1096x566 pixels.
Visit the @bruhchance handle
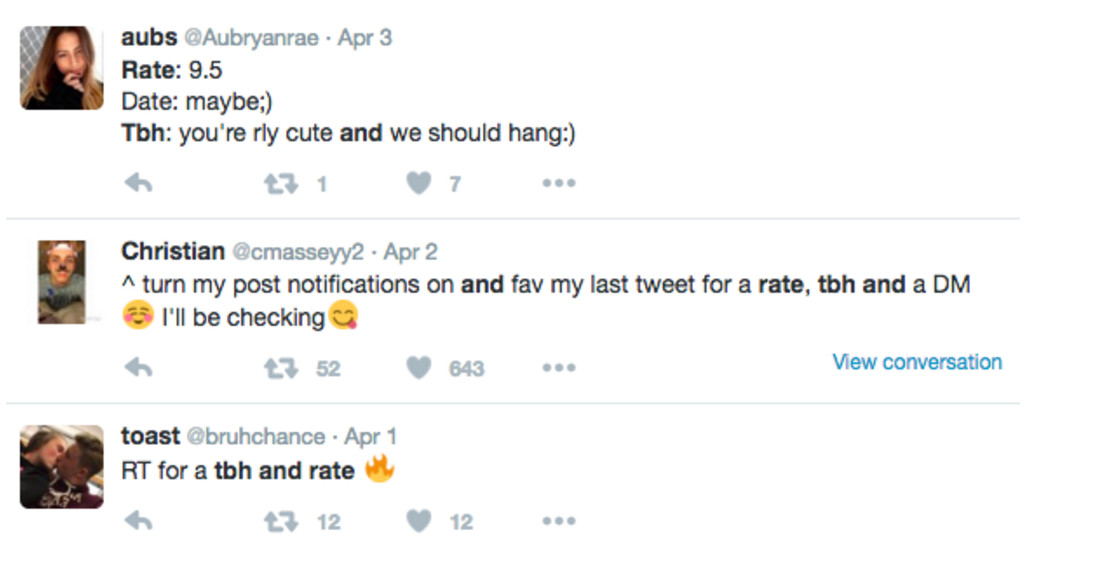pyautogui.click(x=255, y=437)
